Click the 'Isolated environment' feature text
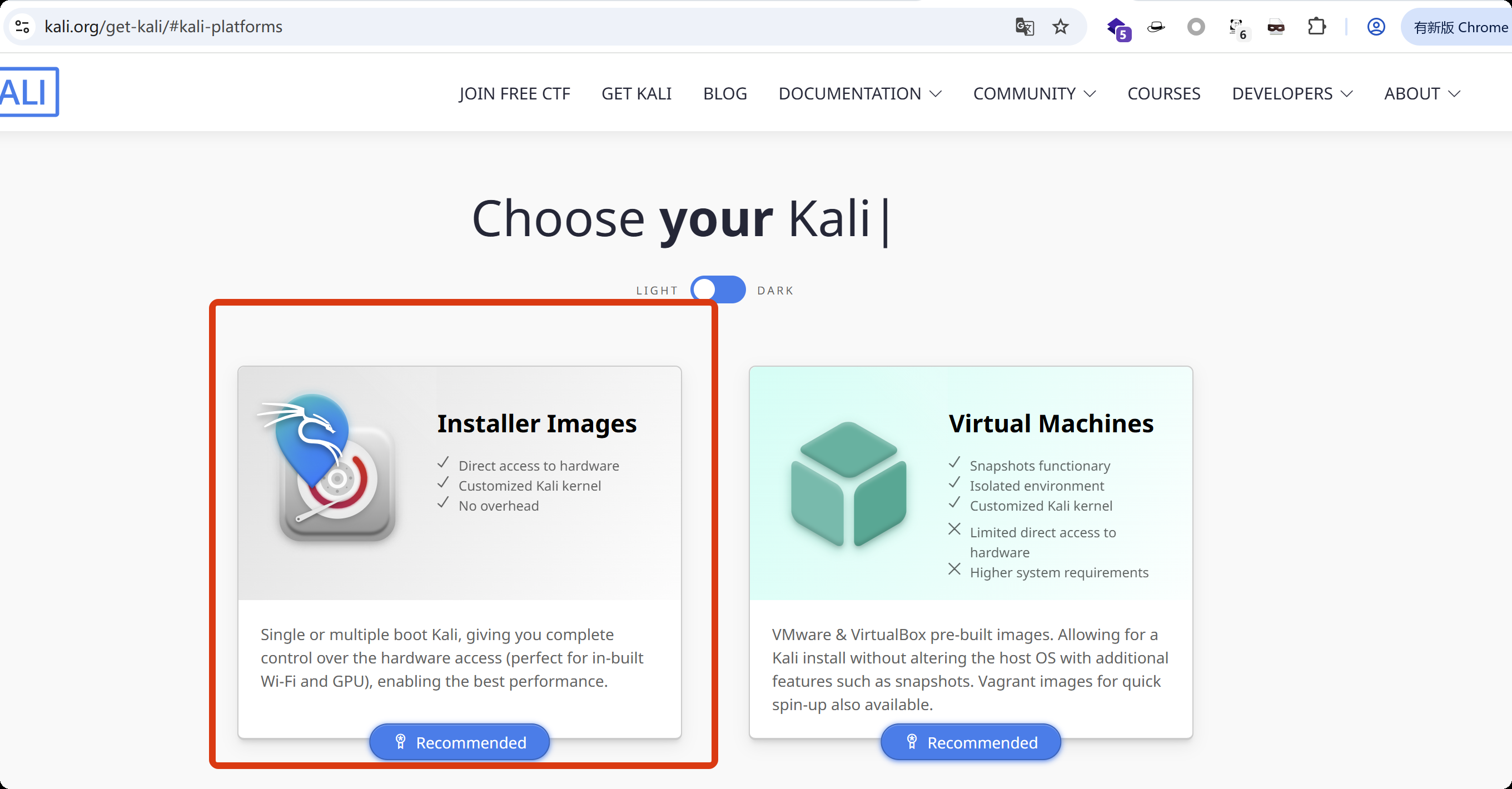The height and width of the screenshot is (789, 1512). click(1037, 486)
